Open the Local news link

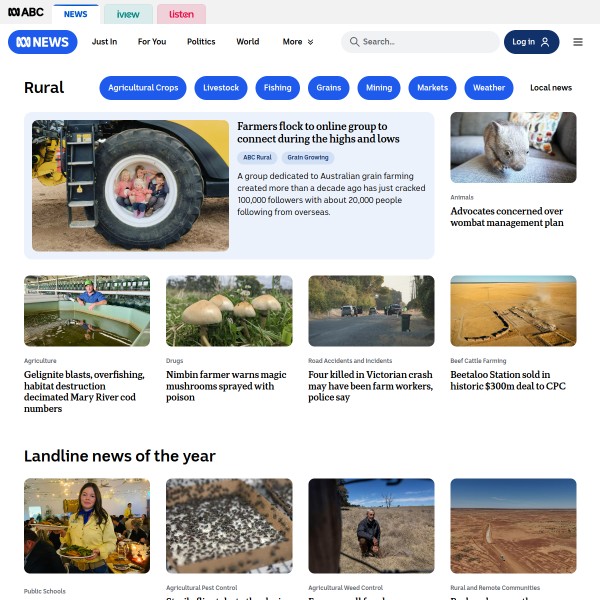click(x=551, y=88)
